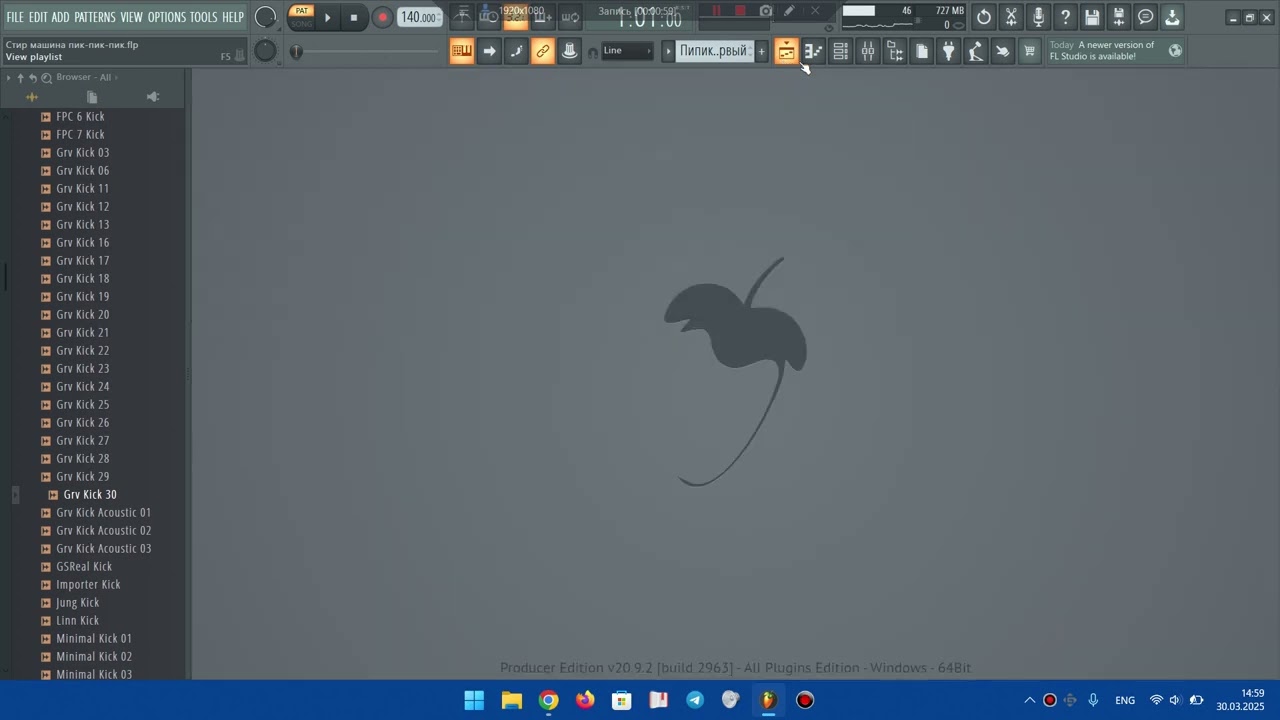Toggle typing keyboard to piano
Viewport: 1280px width, 720px height.
coord(461,51)
